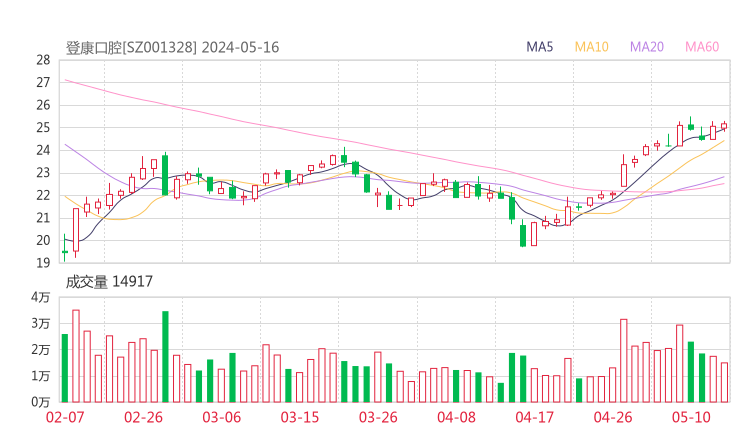The height and width of the screenshot is (440, 740).
Task: Click the 02-26 date label
Action: [143, 417]
